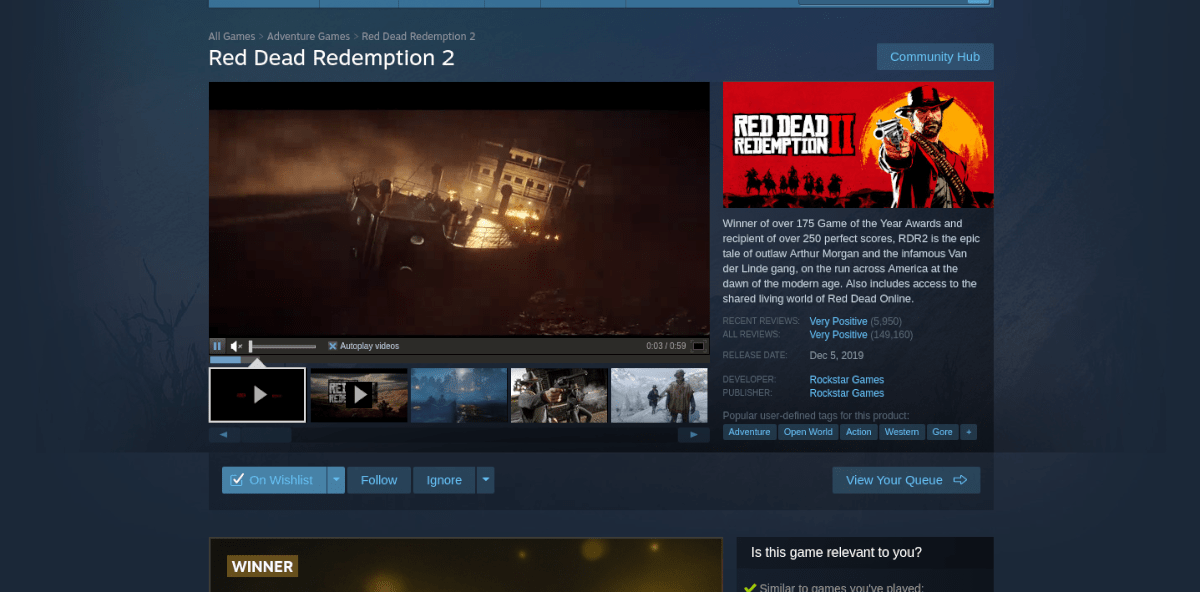This screenshot has width=1200, height=592.
Task: Open developer Rockstar Games link
Action: [847, 380]
